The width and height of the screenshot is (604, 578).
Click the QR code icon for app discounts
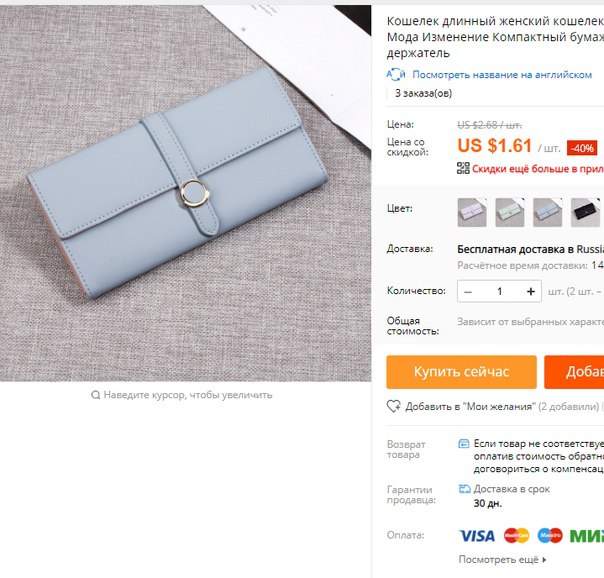463,168
